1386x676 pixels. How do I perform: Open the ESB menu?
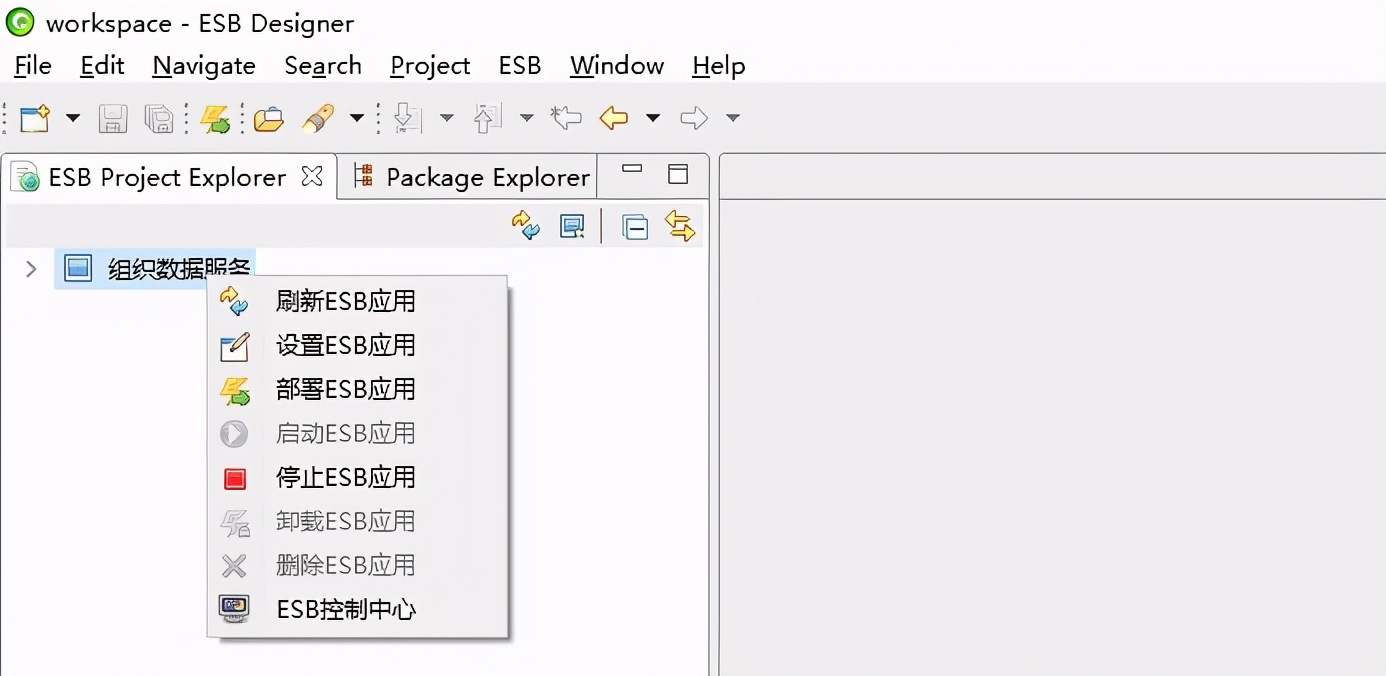(519, 66)
